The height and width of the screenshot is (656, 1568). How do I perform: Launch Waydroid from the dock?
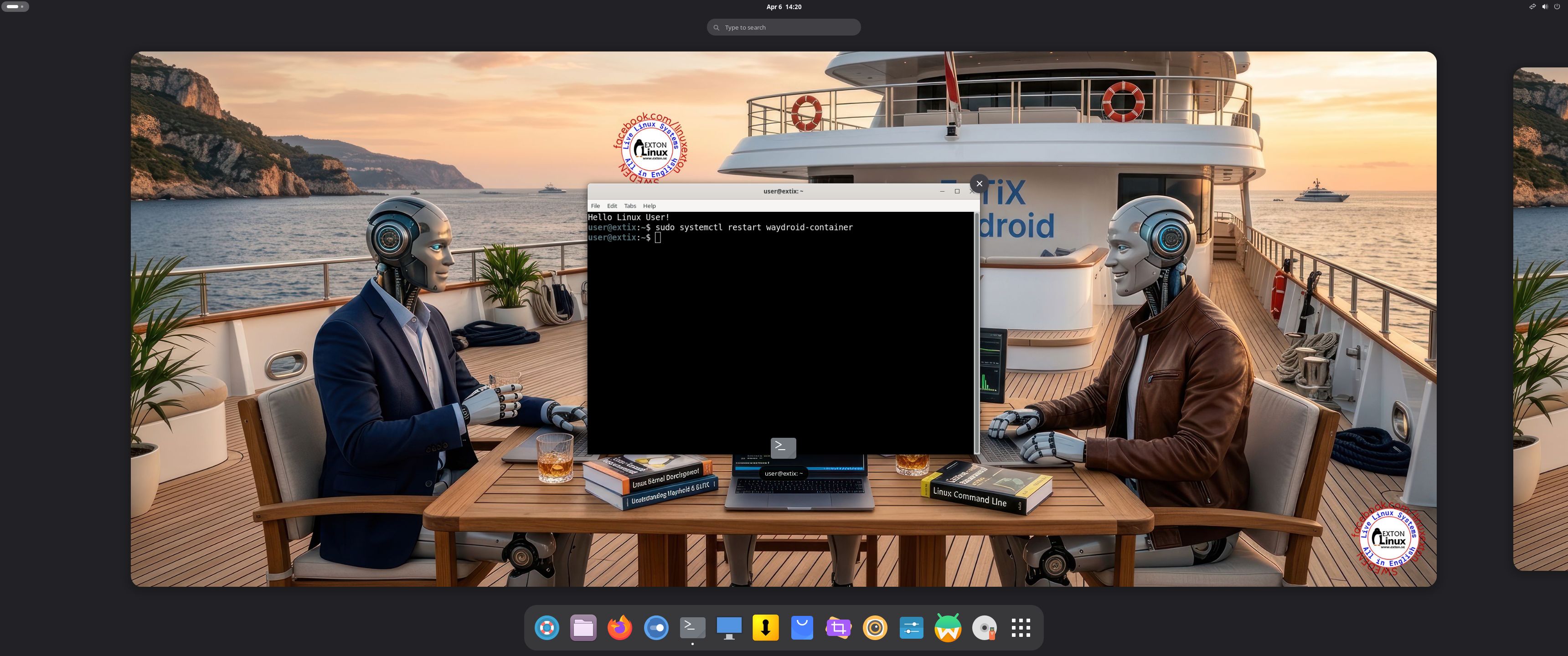pos(948,627)
